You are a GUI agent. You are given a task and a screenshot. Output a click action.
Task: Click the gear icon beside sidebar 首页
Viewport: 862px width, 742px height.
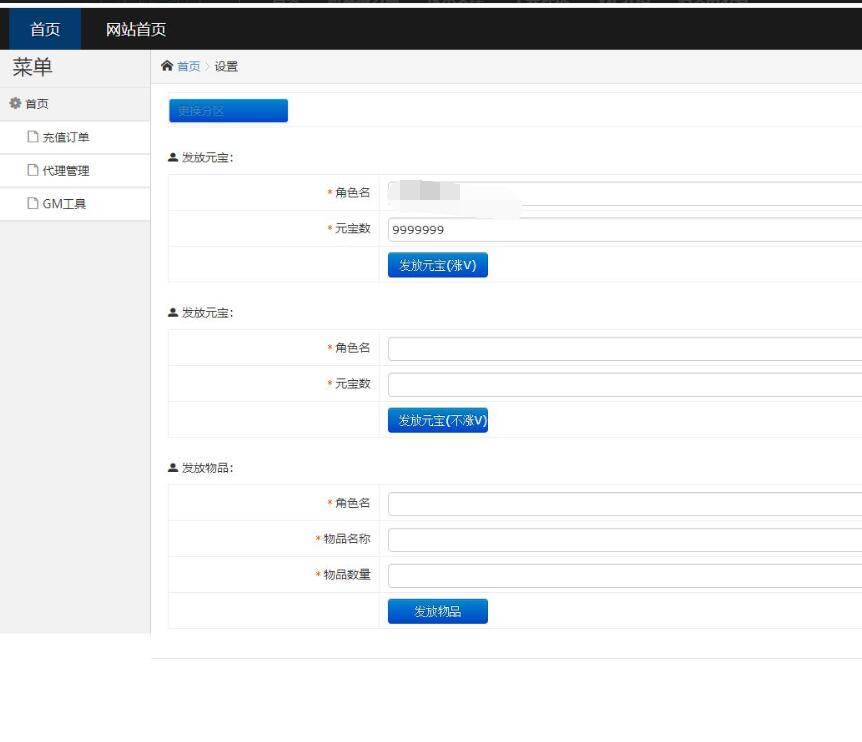click(x=15, y=104)
